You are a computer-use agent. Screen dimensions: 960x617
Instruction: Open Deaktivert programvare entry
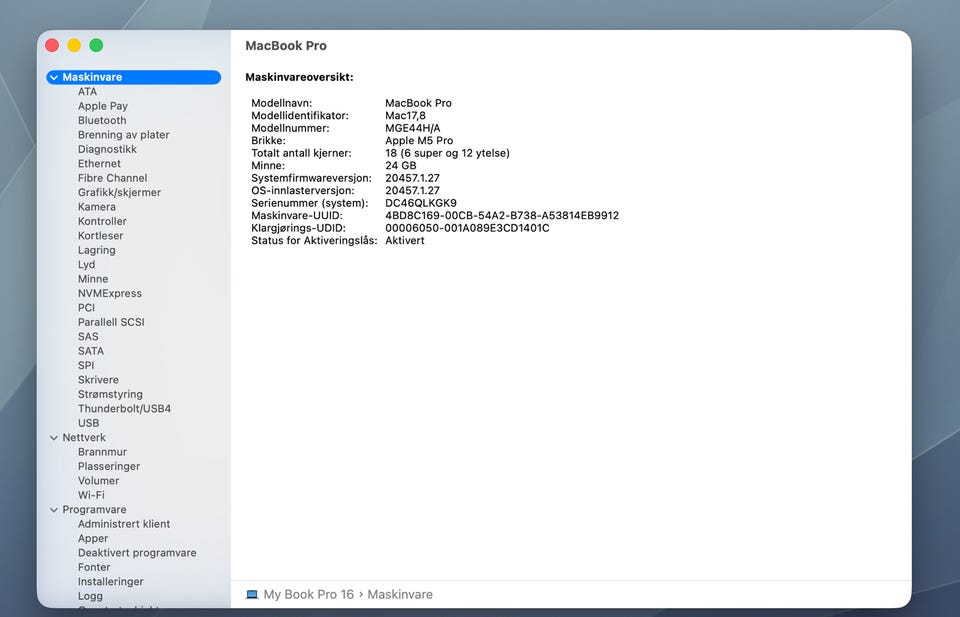click(x=137, y=553)
